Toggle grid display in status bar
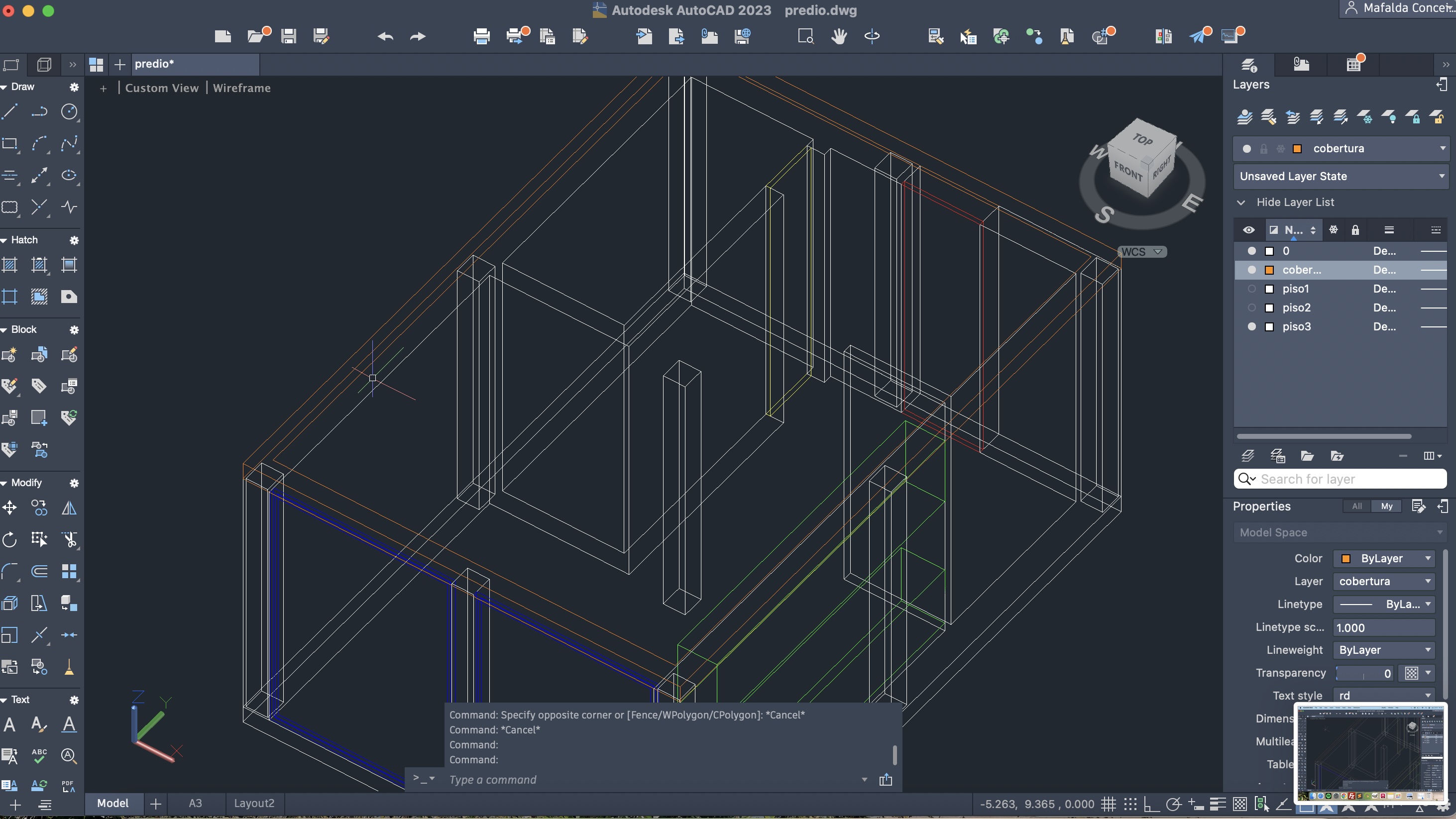Viewport: 1456px width, 819px height. pos(1108,804)
